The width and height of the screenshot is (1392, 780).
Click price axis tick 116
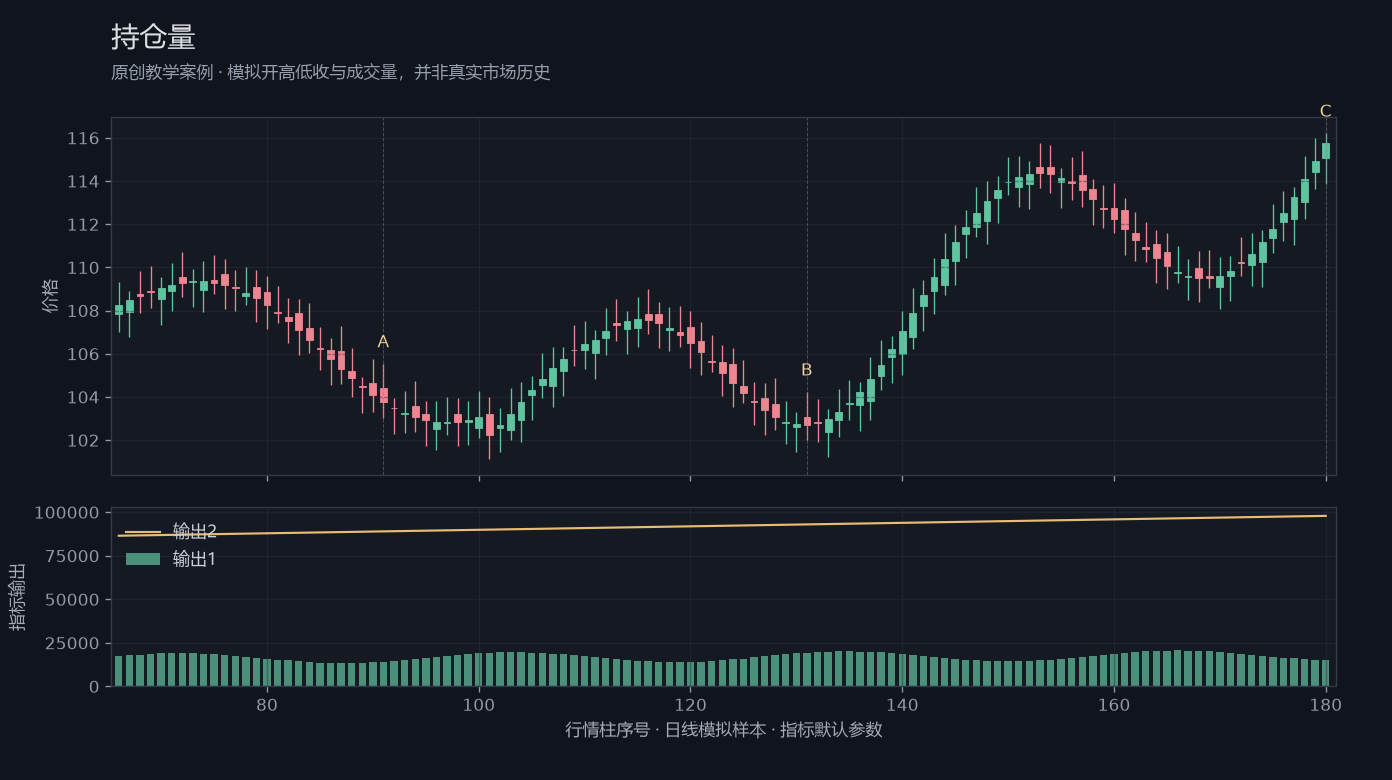click(83, 138)
